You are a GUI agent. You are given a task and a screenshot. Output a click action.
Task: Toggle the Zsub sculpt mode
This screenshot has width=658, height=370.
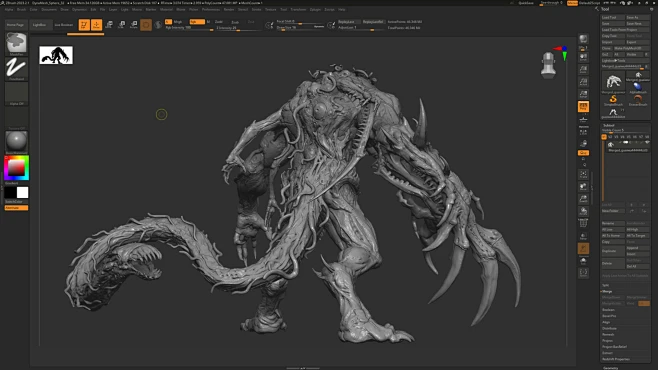tap(235, 22)
